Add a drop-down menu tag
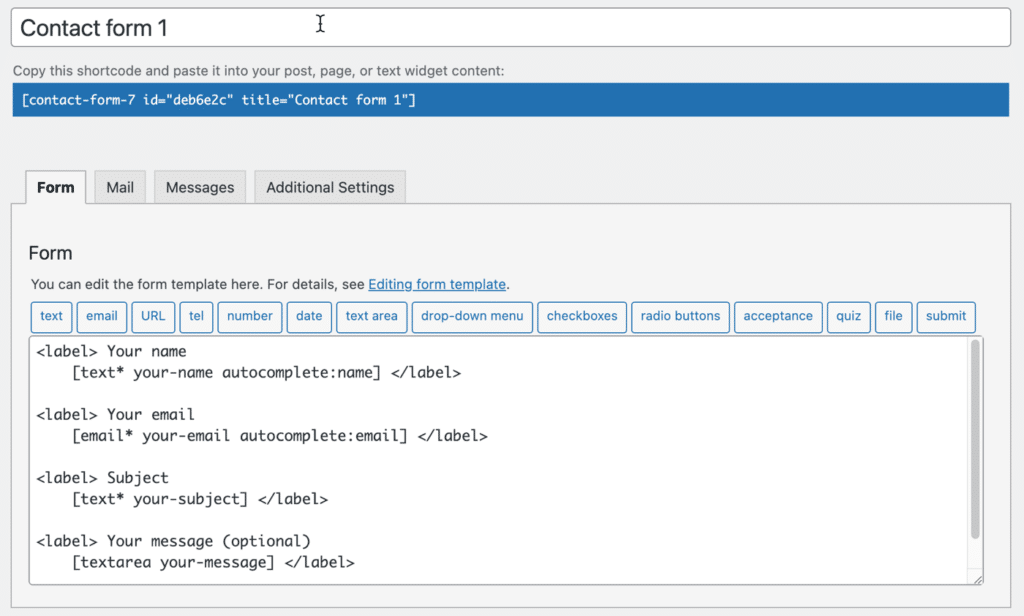1024x616 pixels. [472, 316]
